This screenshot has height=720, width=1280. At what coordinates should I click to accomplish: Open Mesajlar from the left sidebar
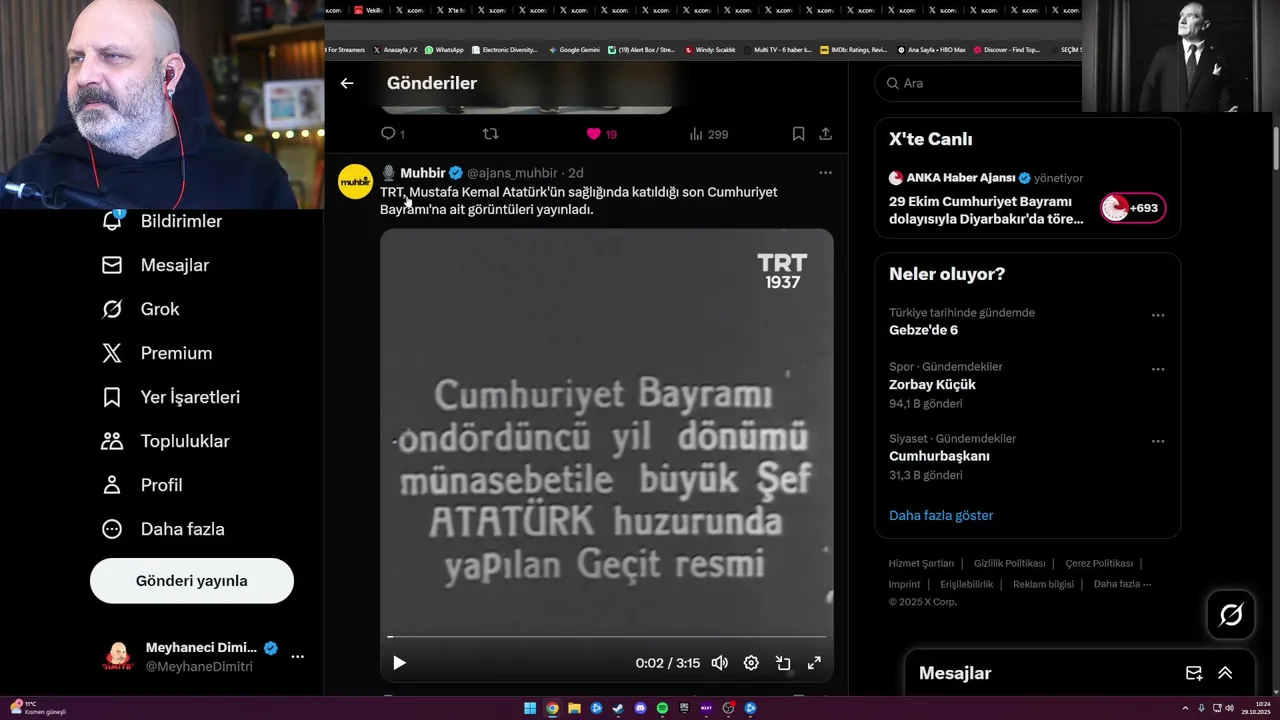click(155, 265)
